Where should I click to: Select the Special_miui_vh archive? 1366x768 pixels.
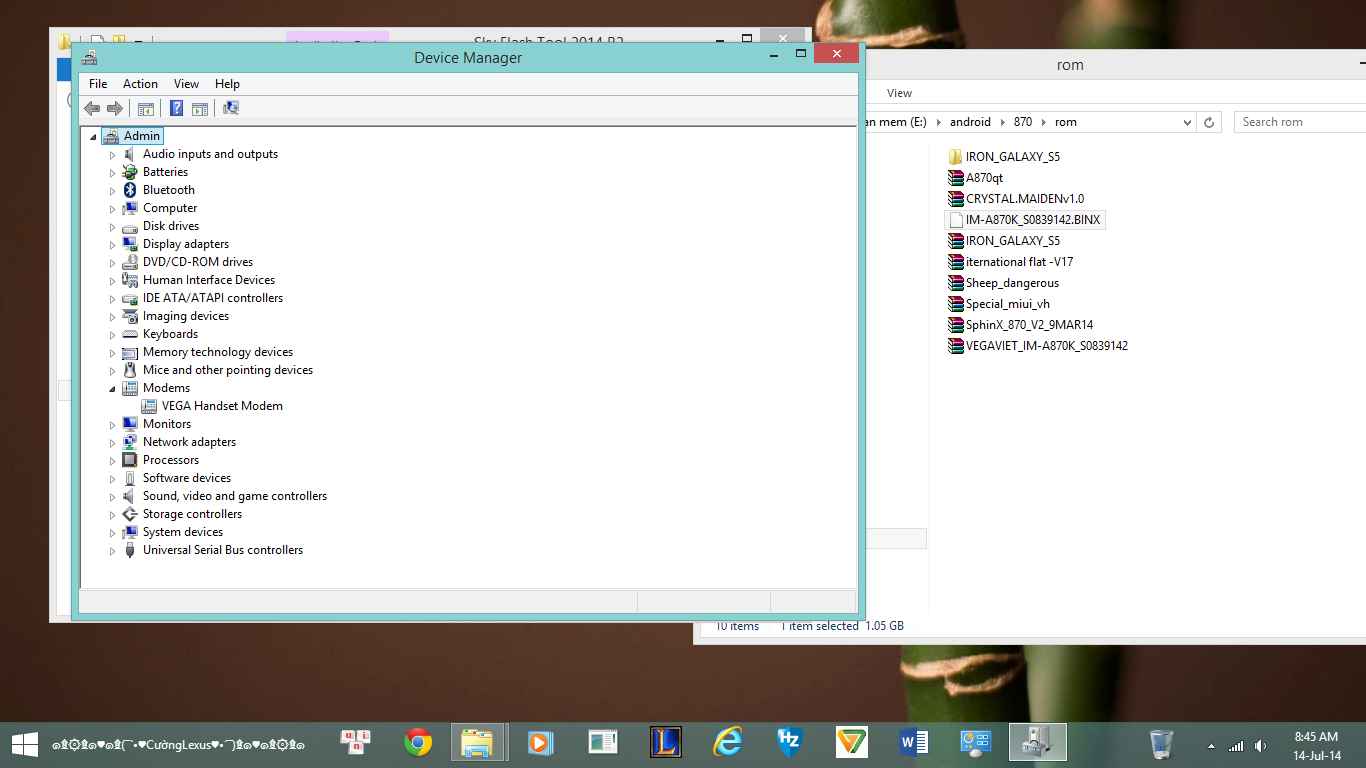click(999, 304)
